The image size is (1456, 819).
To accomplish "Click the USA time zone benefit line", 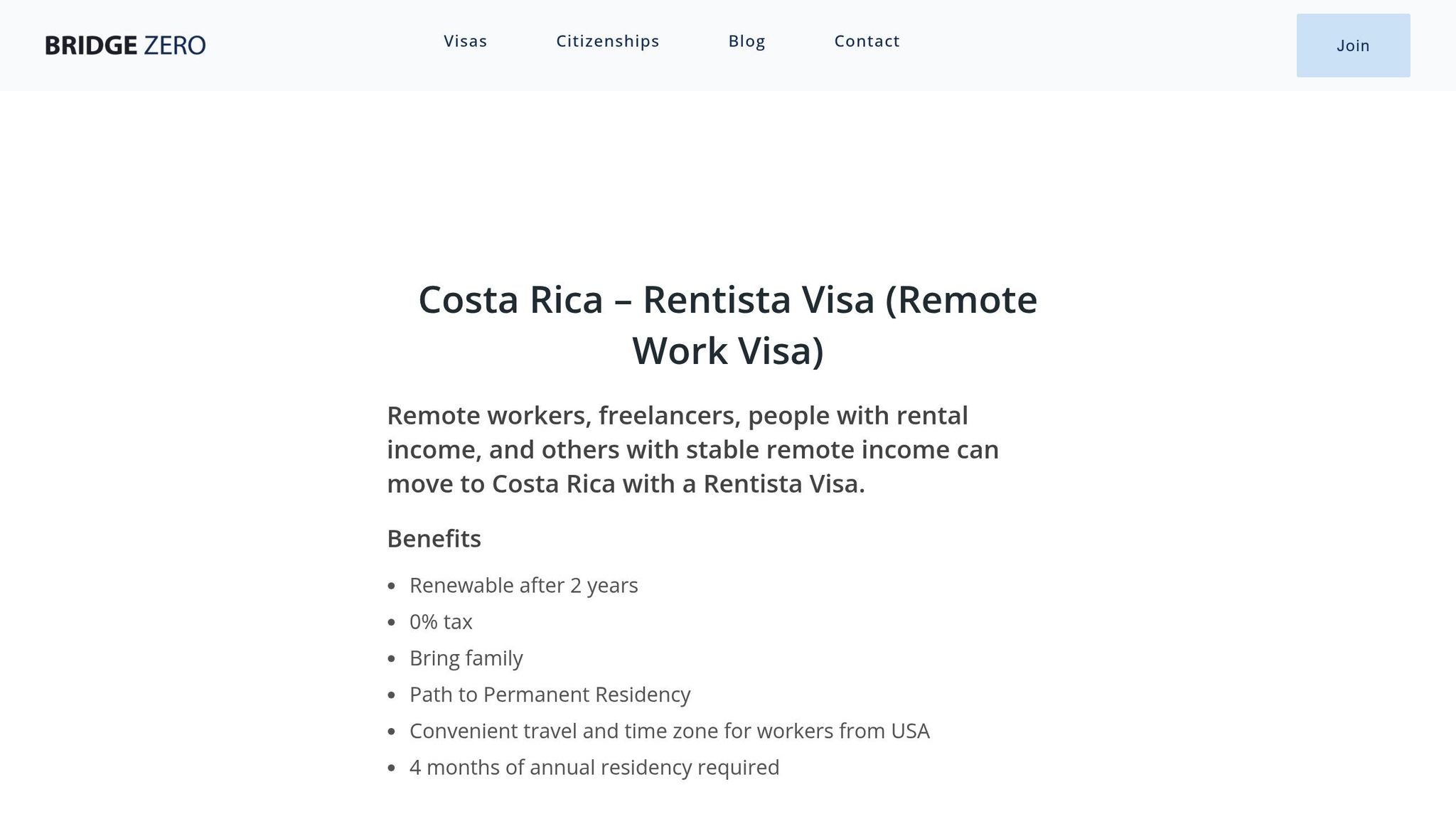I will 669,730.
